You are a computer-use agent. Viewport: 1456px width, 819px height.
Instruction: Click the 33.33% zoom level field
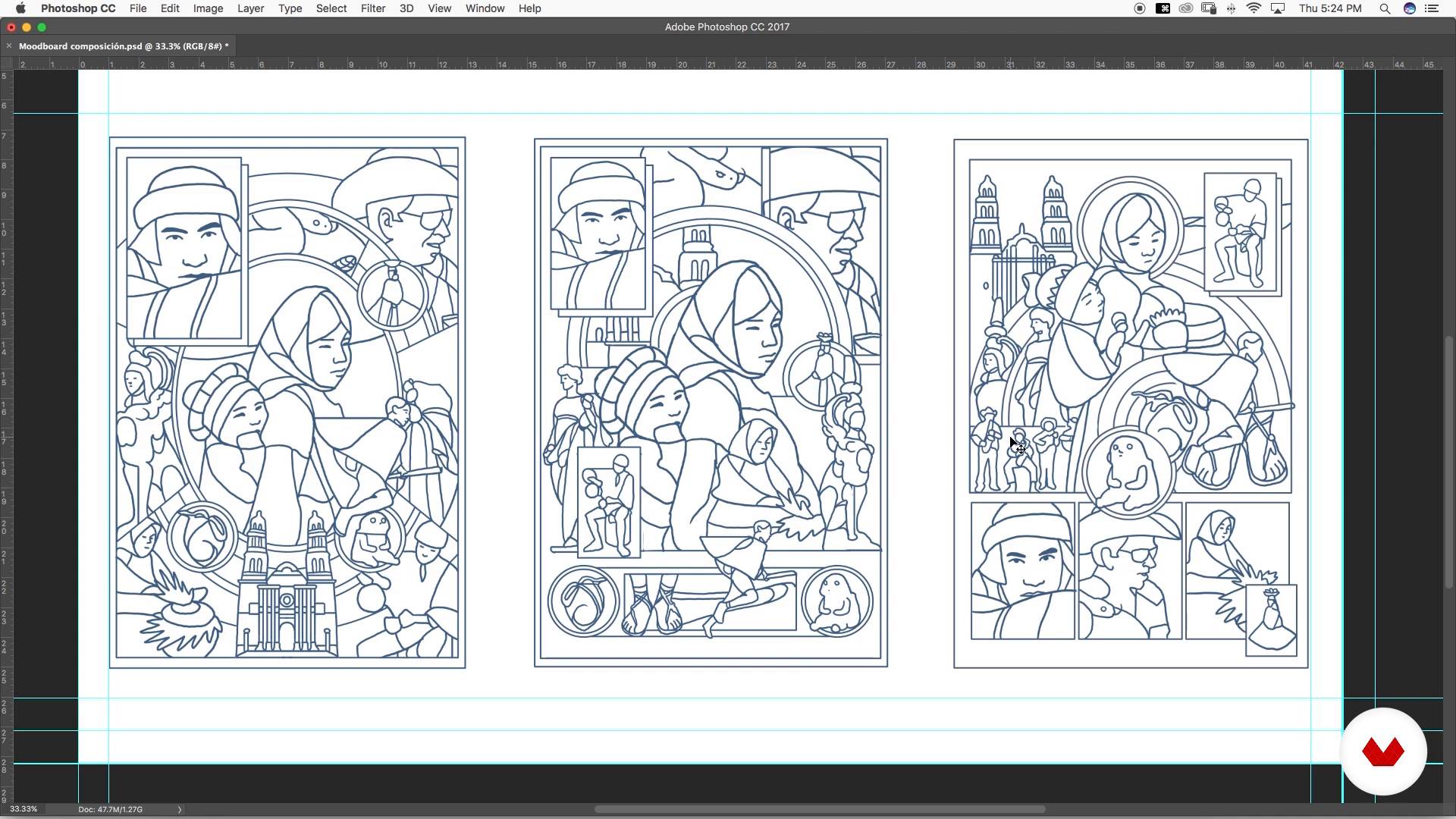click(x=24, y=809)
